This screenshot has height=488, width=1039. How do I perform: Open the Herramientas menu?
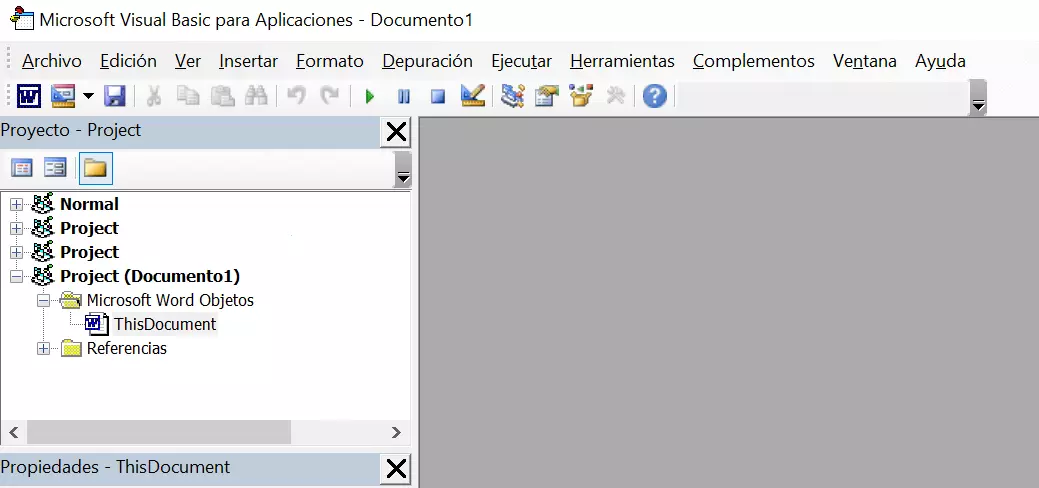click(622, 61)
